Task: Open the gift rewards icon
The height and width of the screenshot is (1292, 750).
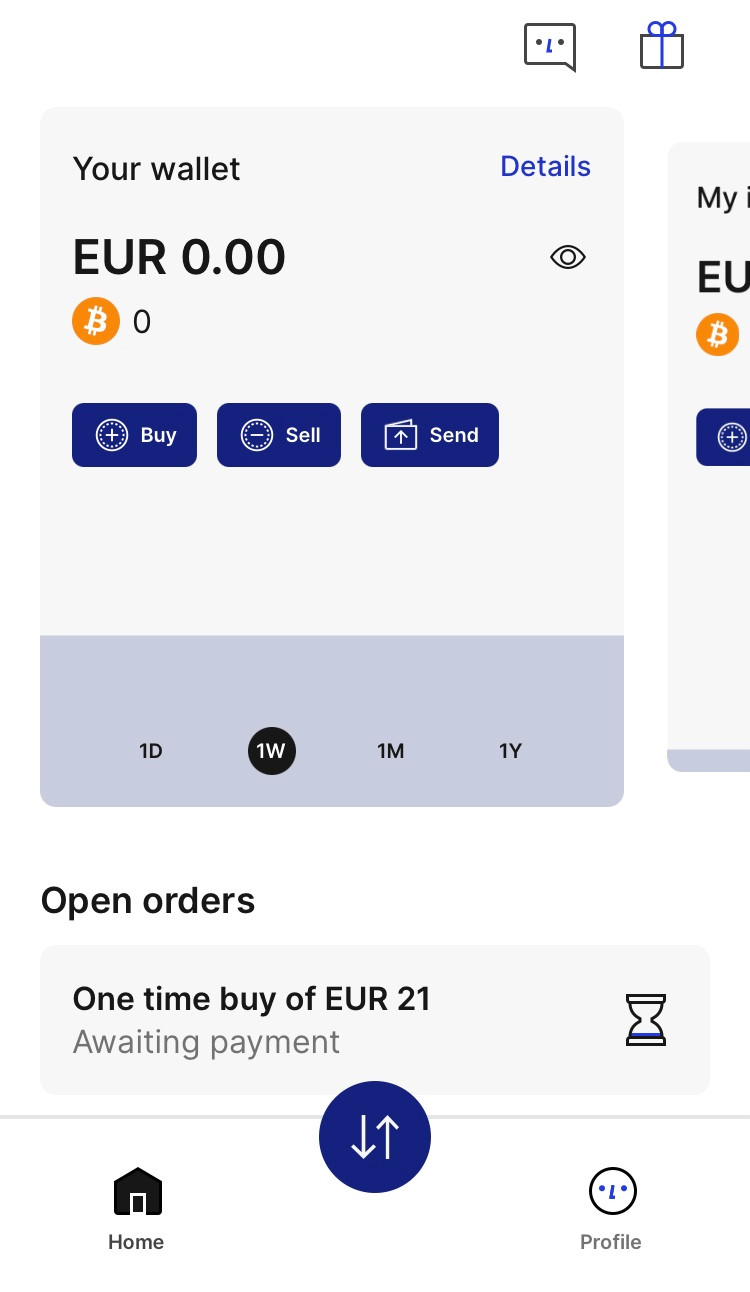Action: pyautogui.click(x=661, y=47)
